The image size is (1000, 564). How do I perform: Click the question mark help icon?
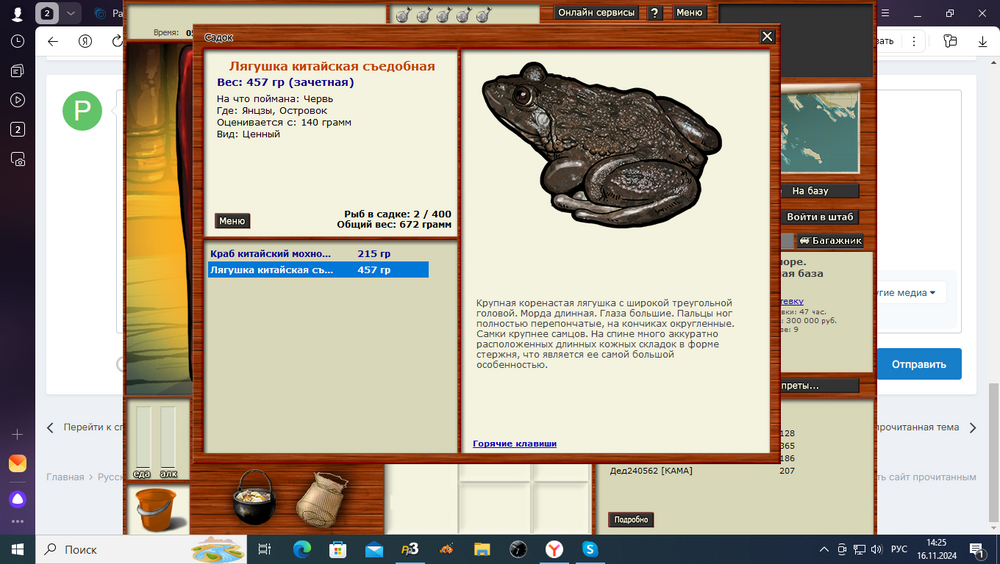(x=654, y=13)
